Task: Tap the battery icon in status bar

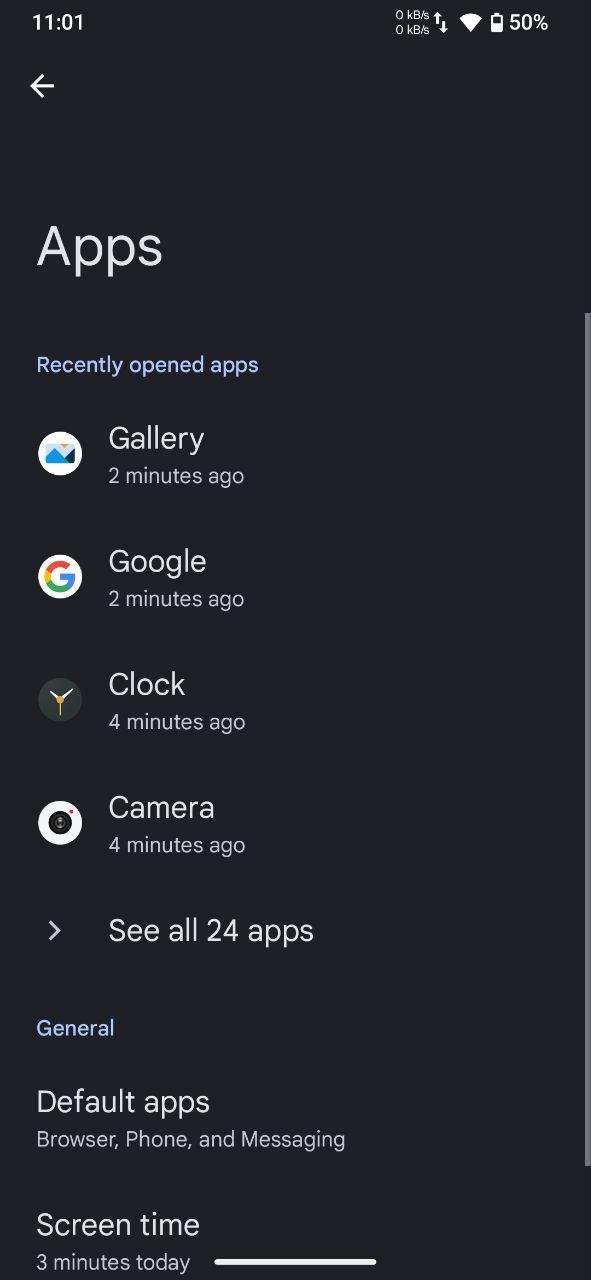Action: 496,22
